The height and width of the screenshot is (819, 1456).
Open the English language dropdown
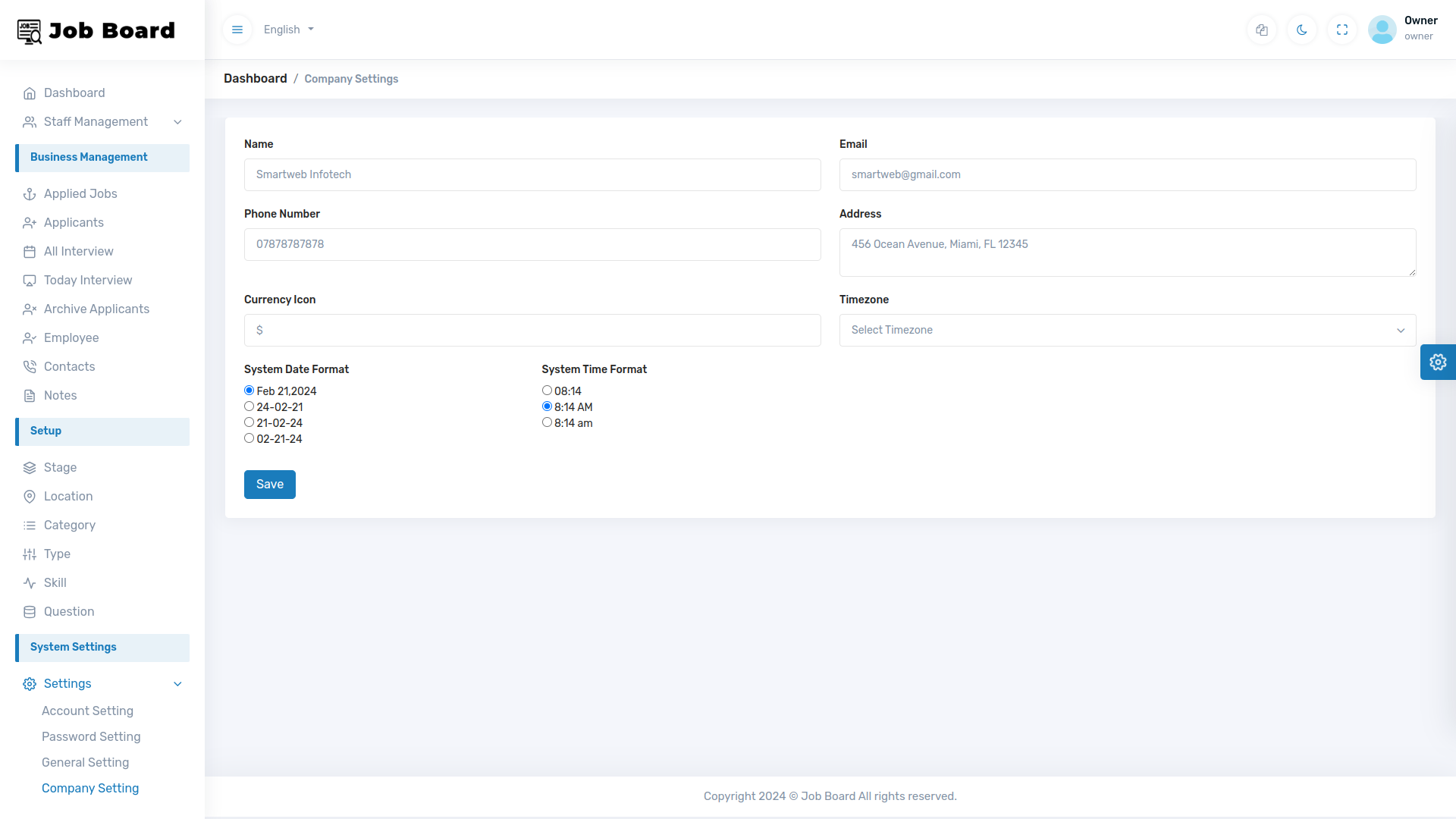[288, 30]
